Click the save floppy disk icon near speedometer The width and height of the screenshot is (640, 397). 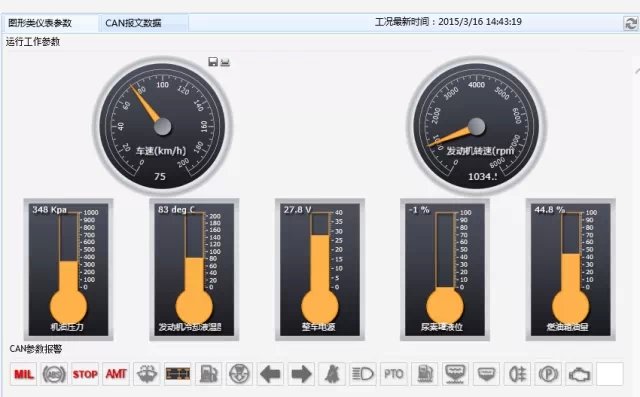213,62
